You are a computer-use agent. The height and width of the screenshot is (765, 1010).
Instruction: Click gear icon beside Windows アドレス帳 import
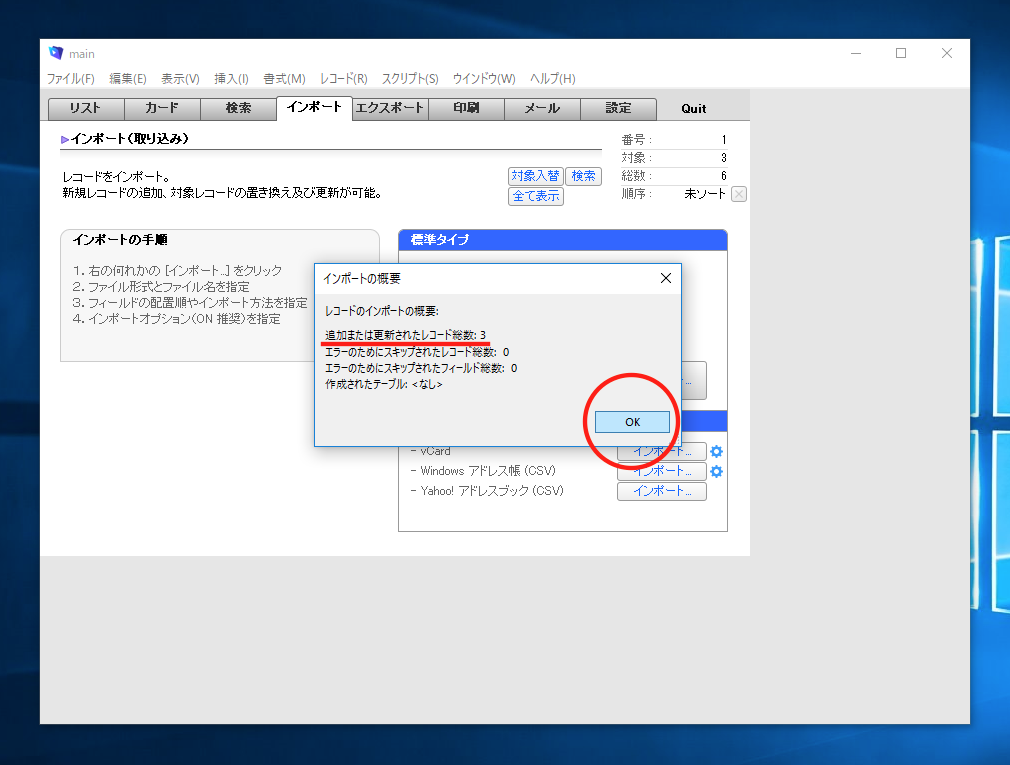click(716, 471)
